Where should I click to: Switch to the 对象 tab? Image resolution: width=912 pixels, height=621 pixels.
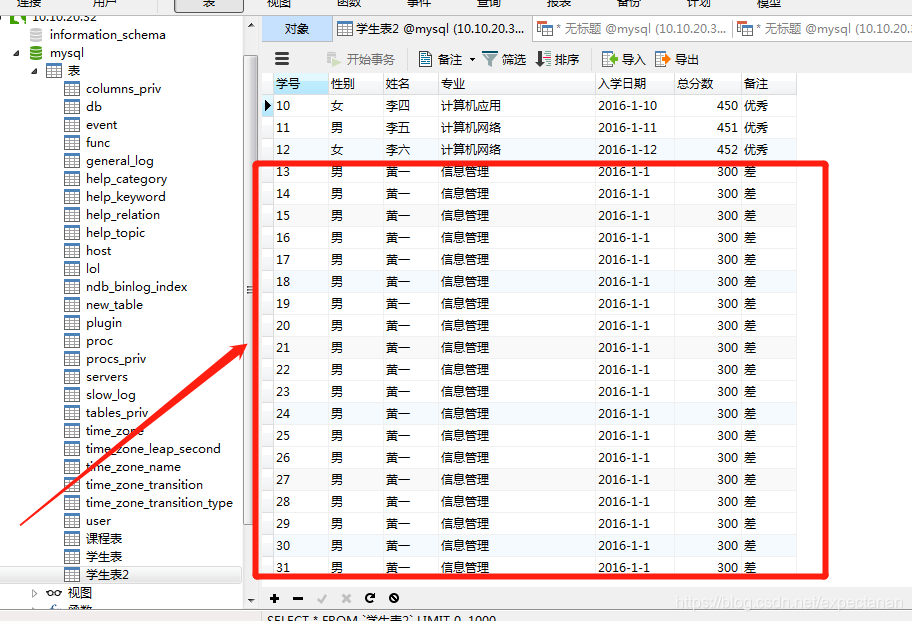coord(297,29)
